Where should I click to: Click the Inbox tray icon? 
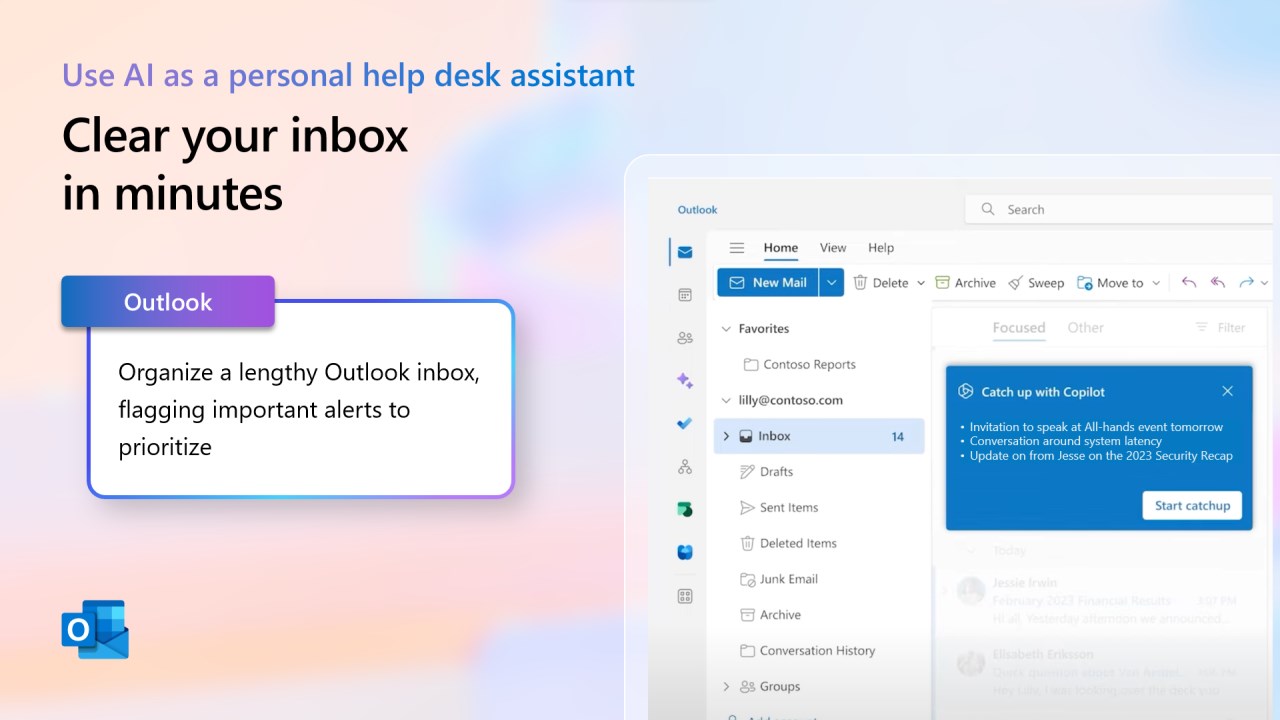tap(746, 436)
